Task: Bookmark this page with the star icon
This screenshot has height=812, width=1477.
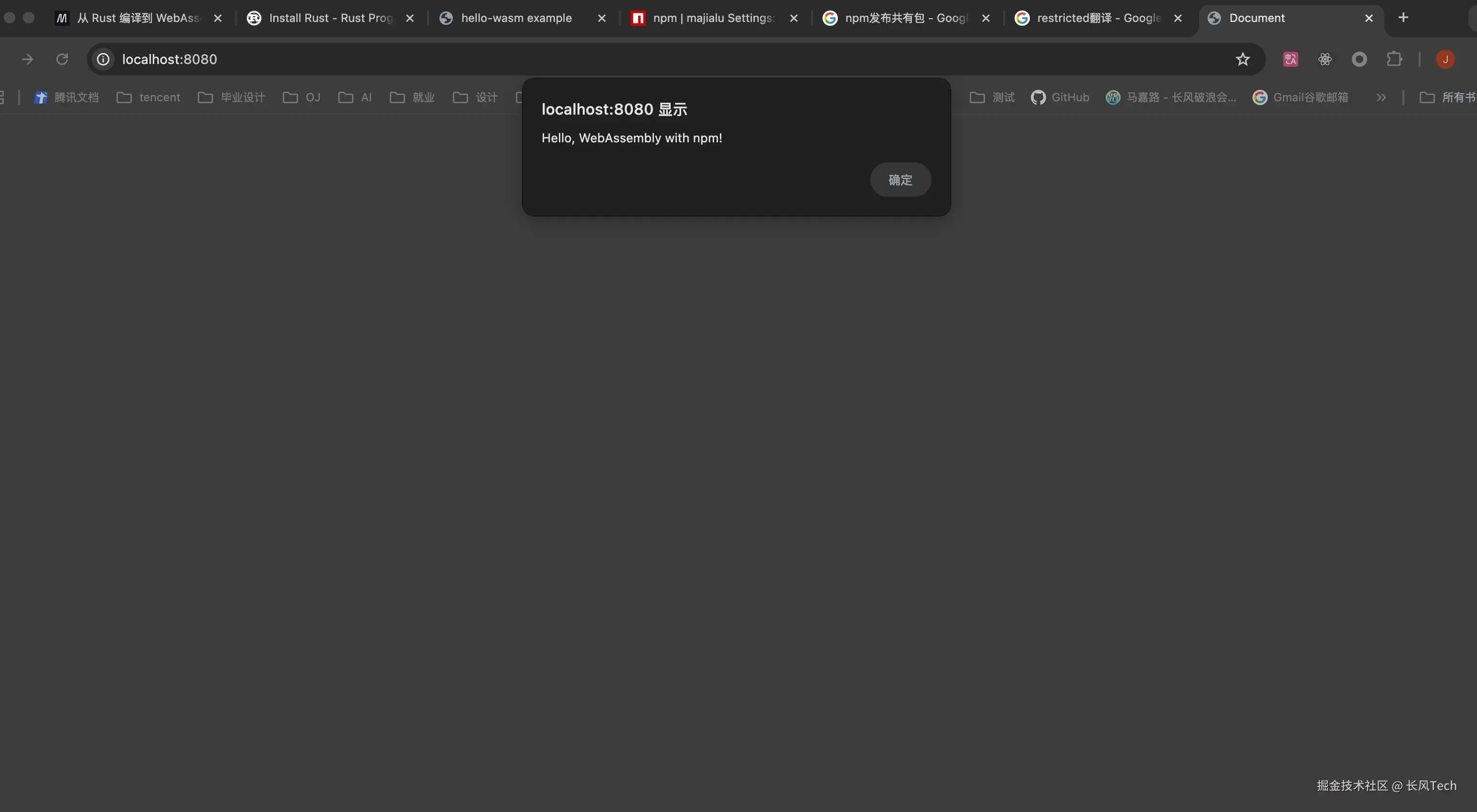Action: click(x=1242, y=59)
